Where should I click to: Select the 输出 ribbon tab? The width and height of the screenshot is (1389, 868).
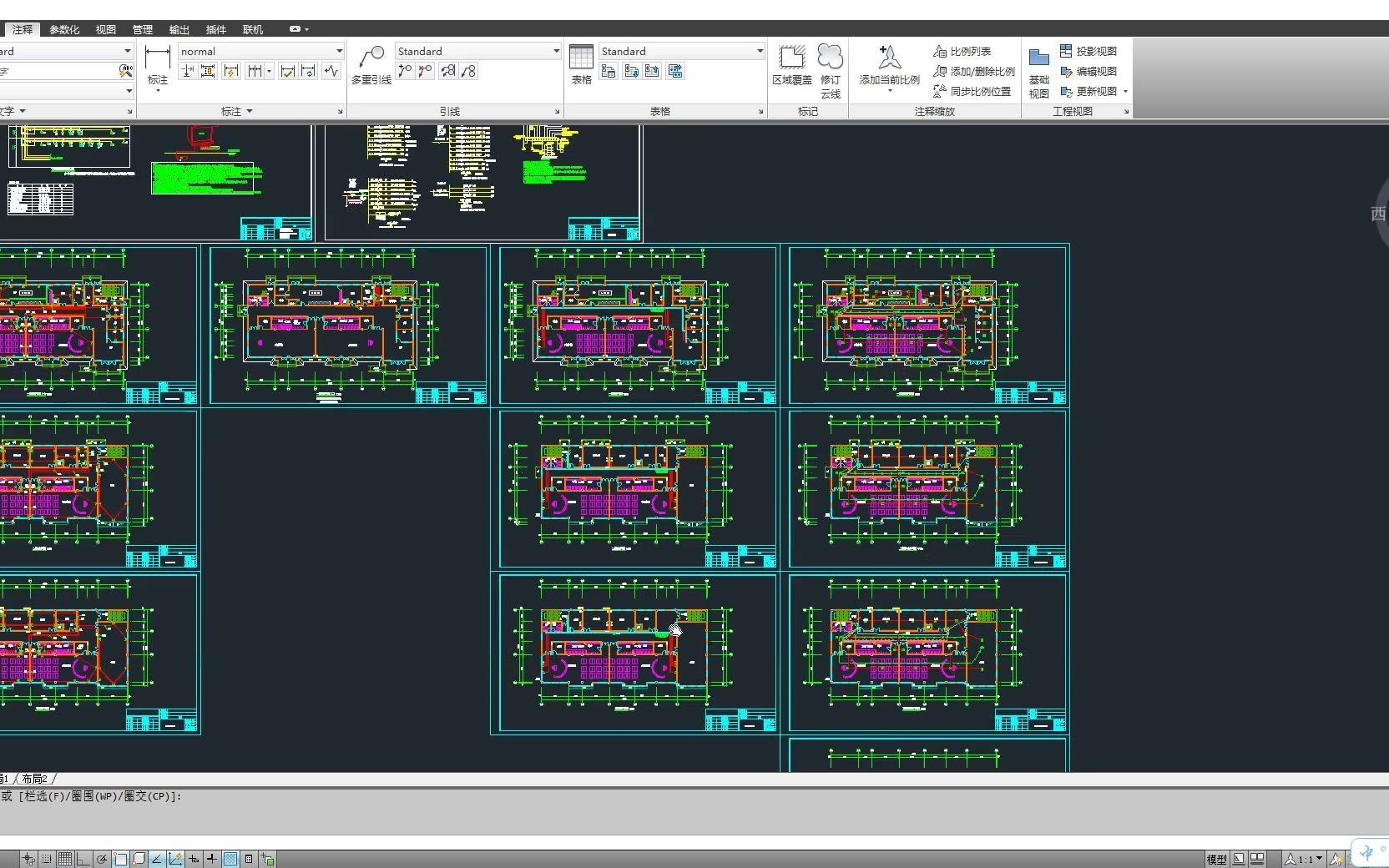[179, 29]
